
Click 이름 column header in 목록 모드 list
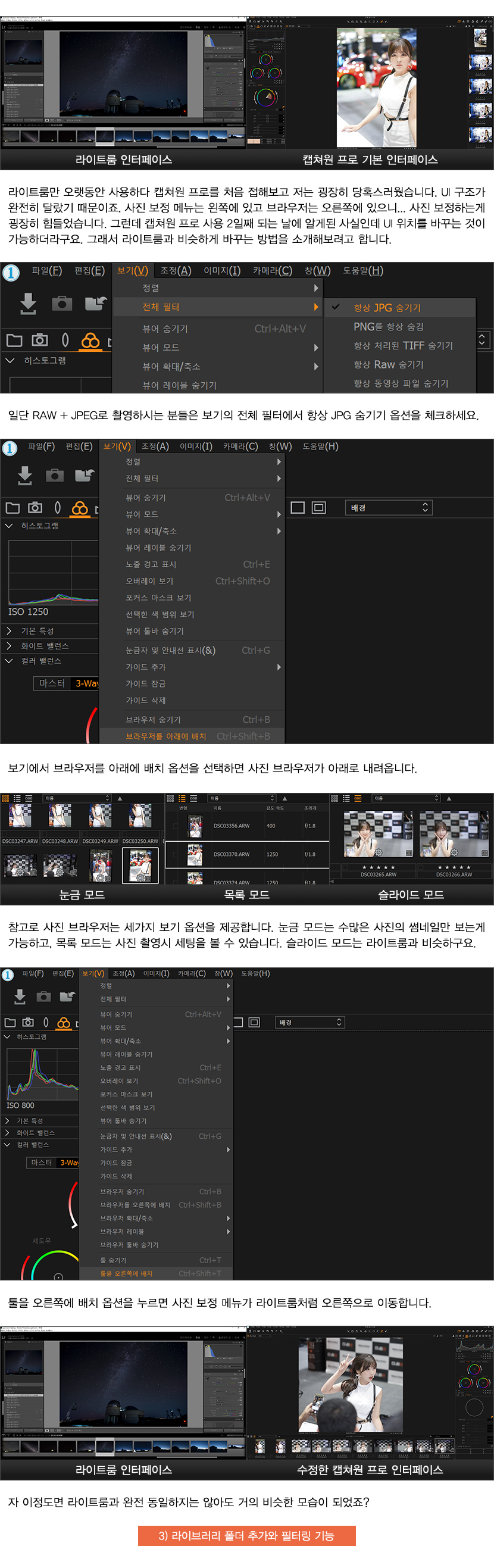point(217,808)
